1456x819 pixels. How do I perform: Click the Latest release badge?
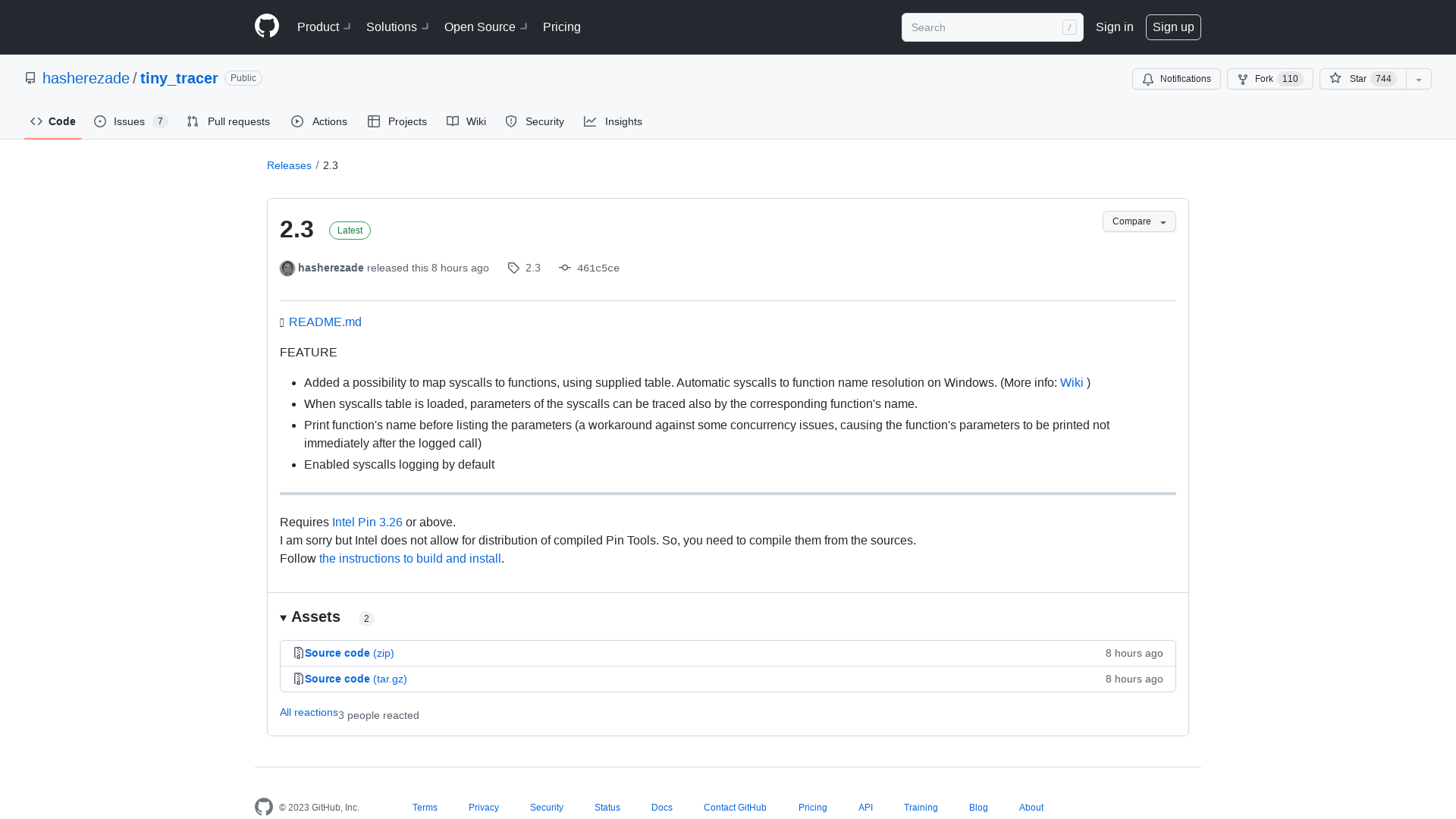(350, 231)
